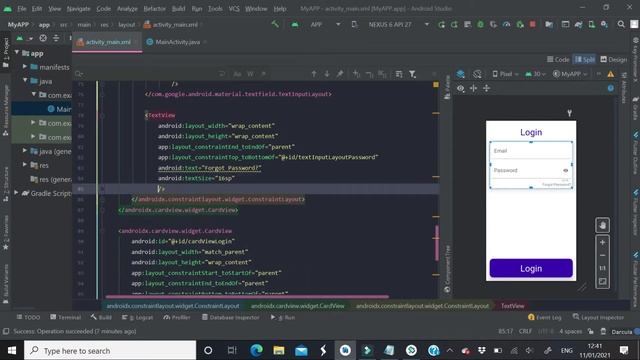
Task: Open Search Everywhere magnifier in the toolbar
Action: point(621,24)
